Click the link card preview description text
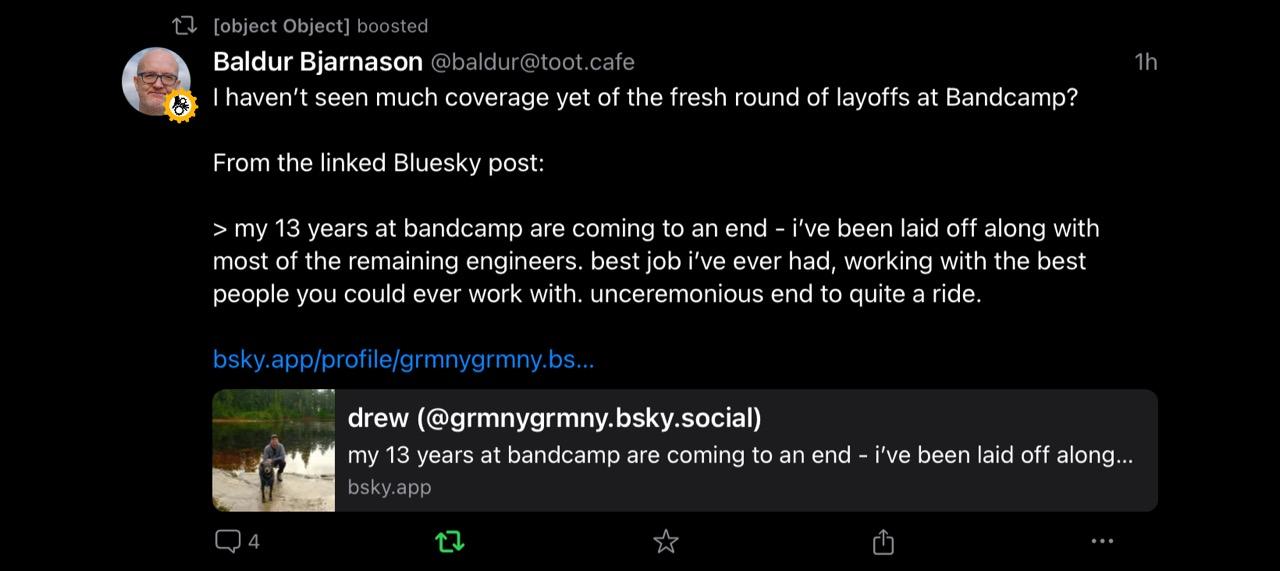Screen dimensions: 1280x571 (x=740, y=455)
